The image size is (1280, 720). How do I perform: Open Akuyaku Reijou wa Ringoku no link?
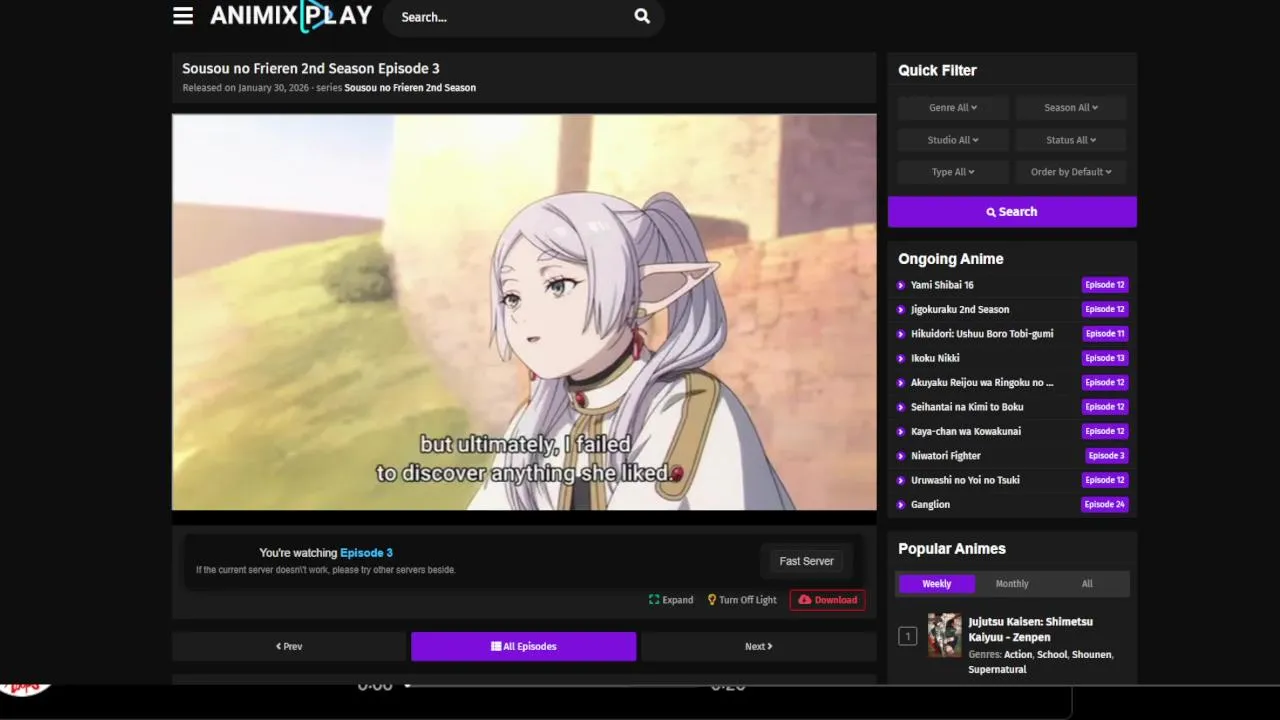[982, 382]
